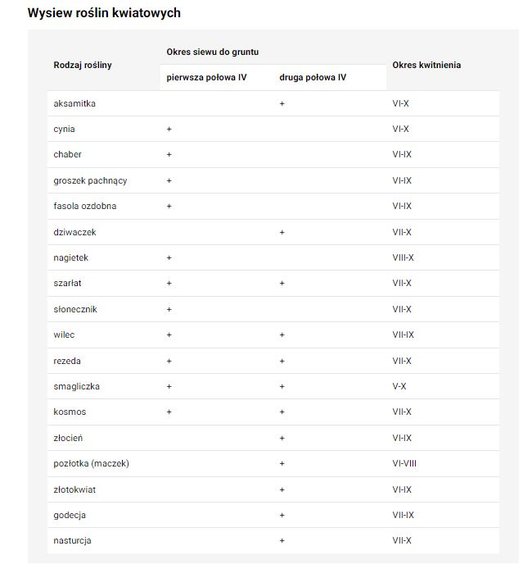
Task: Click the plus mark in złocień row
Action: pyautogui.click(x=282, y=438)
